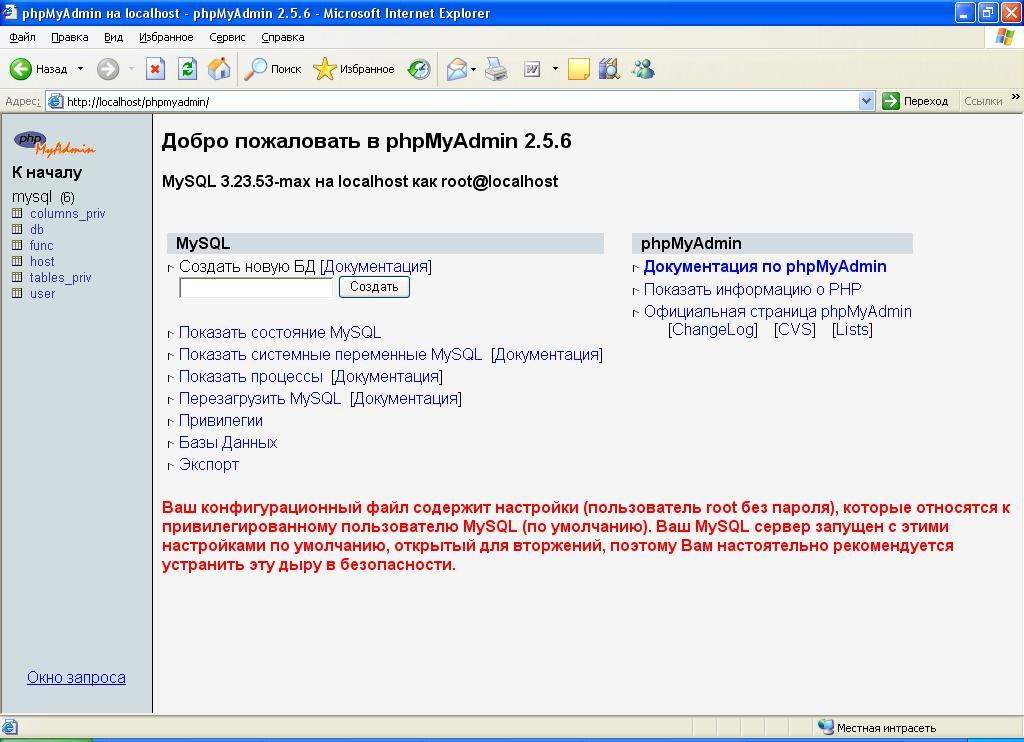Open the Привилегии link

[220, 420]
